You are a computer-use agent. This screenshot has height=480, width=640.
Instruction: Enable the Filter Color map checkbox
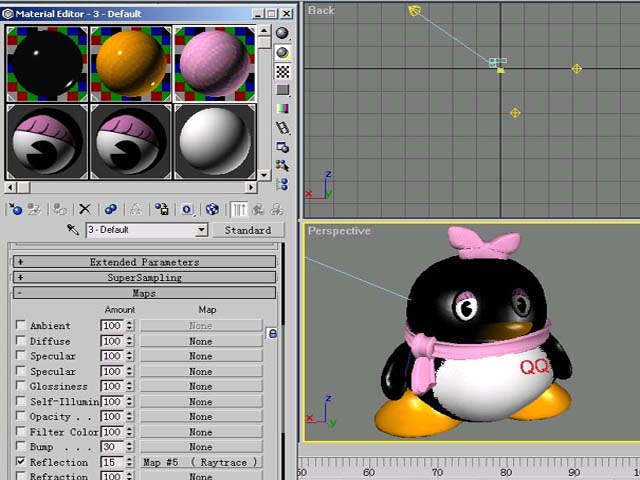click(20, 431)
